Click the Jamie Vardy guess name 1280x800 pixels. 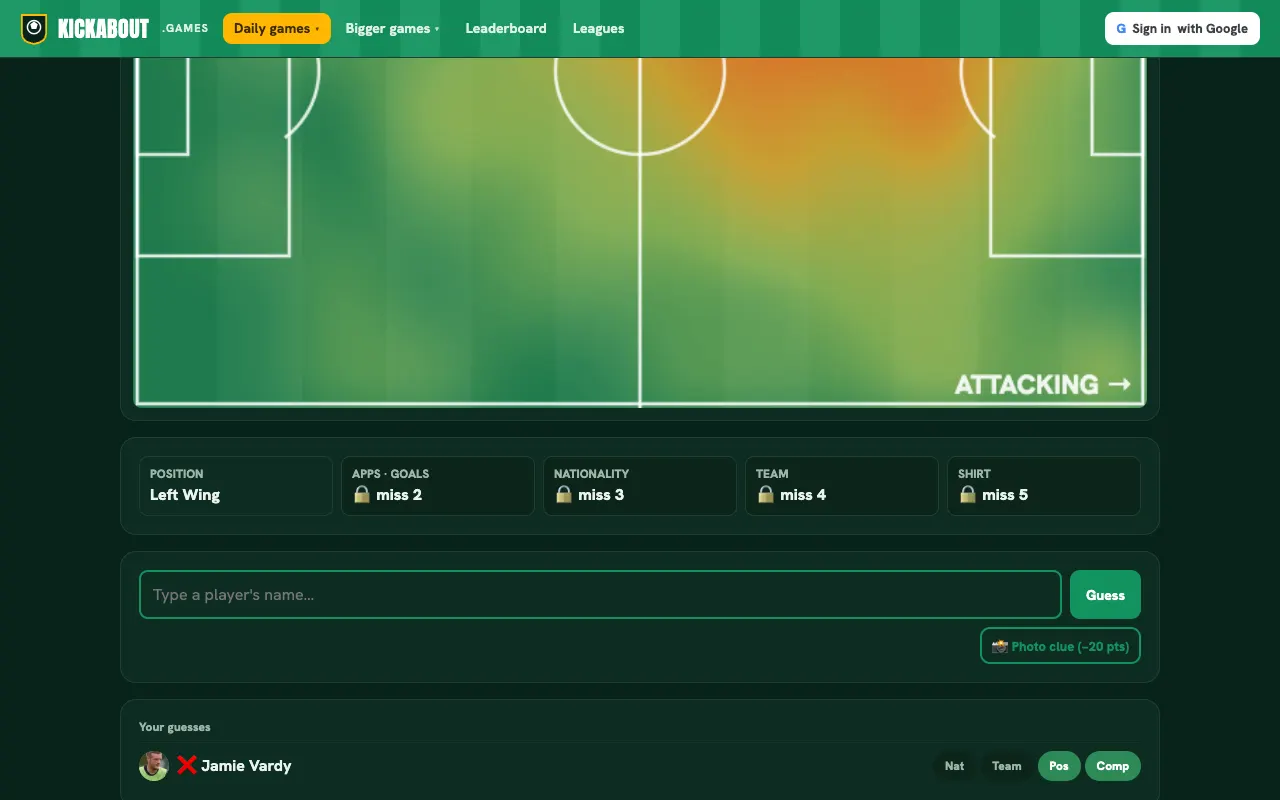(x=246, y=766)
